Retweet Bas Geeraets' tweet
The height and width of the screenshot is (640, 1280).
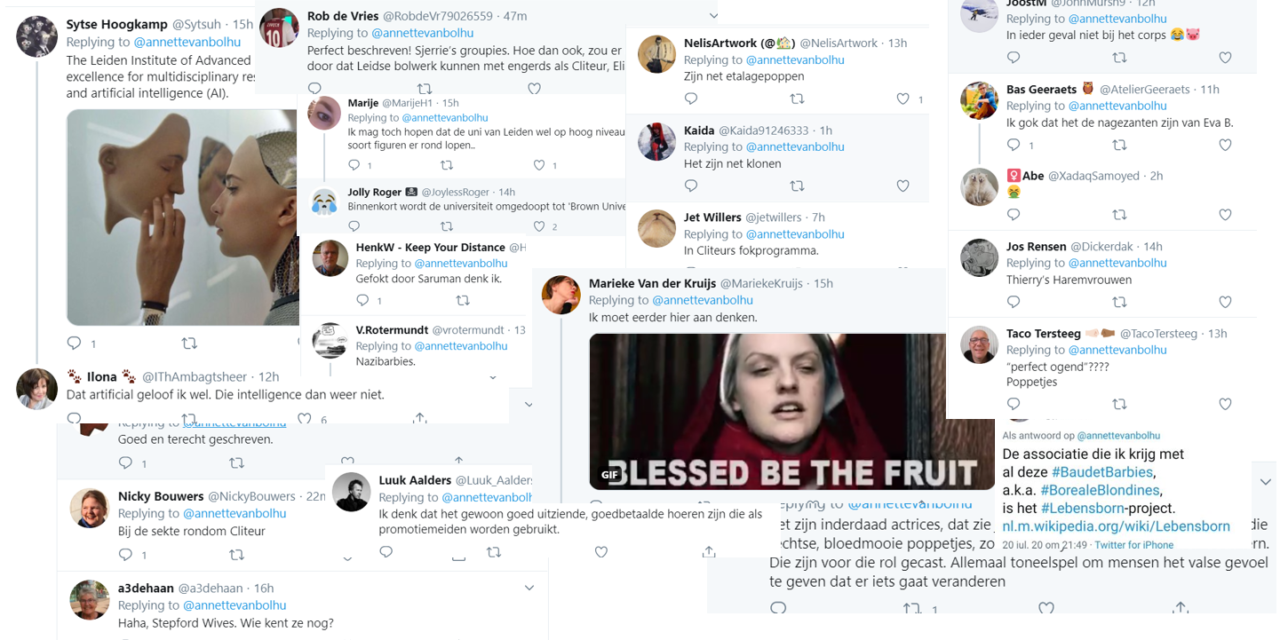pos(1119,145)
